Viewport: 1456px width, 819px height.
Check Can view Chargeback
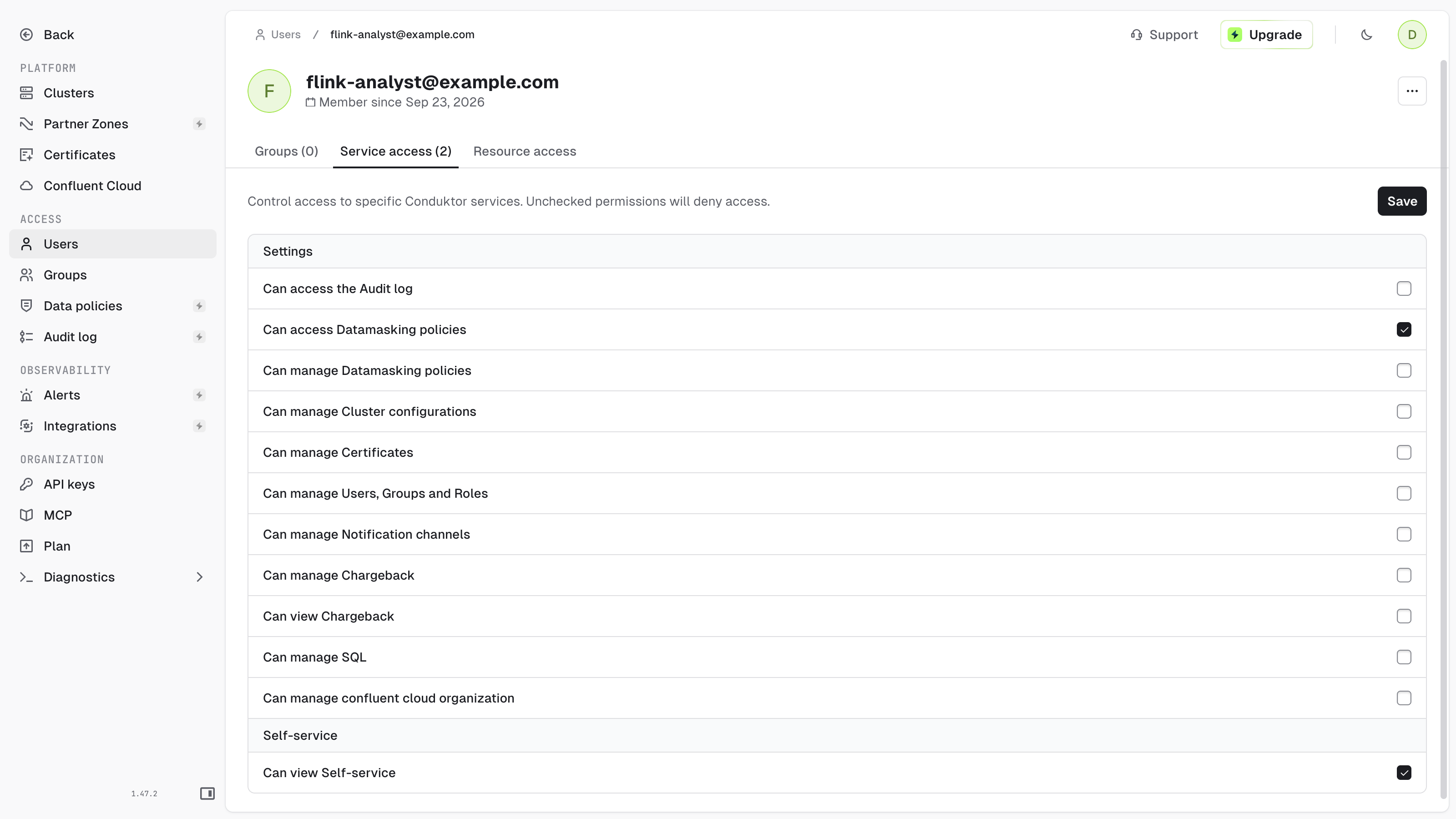click(x=1403, y=617)
